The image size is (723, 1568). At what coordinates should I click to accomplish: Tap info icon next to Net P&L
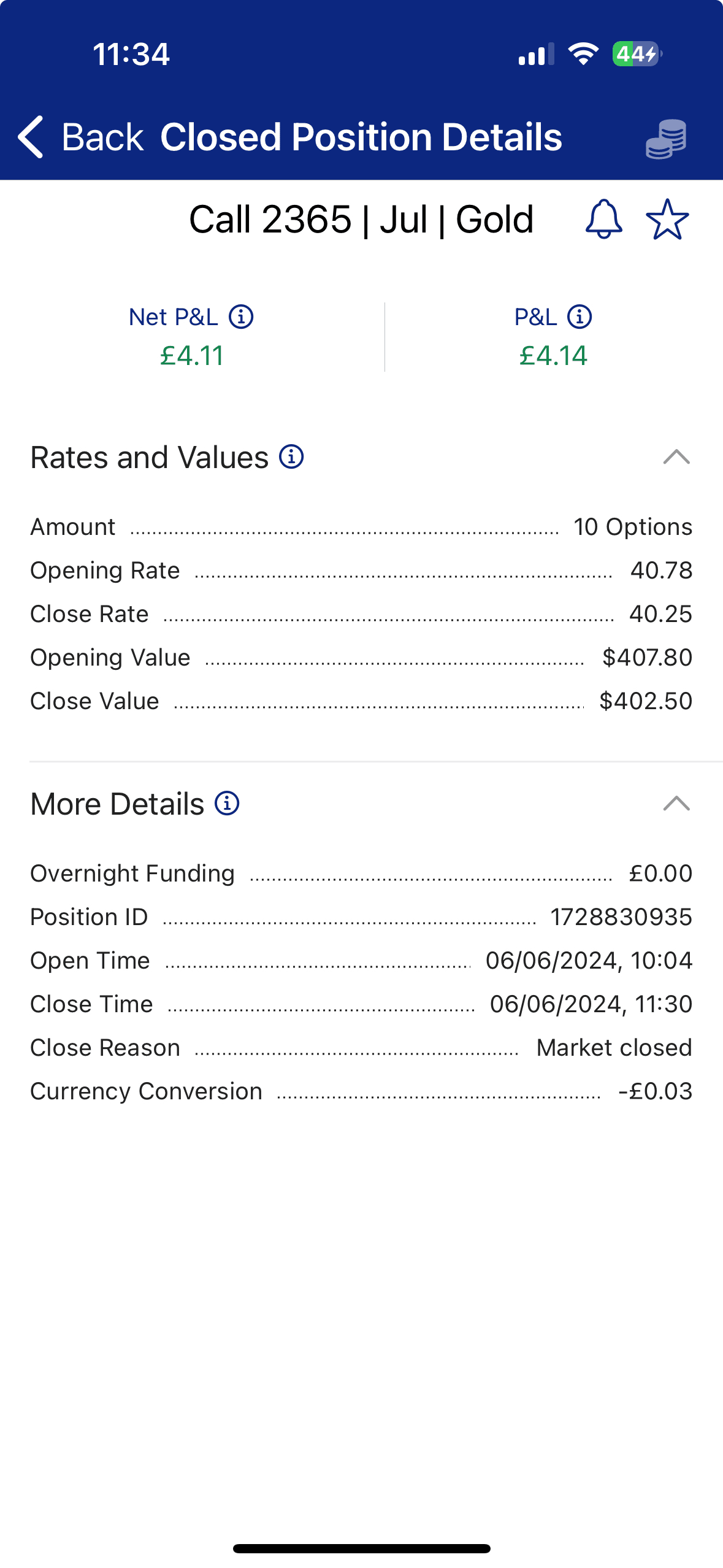(241, 317)
